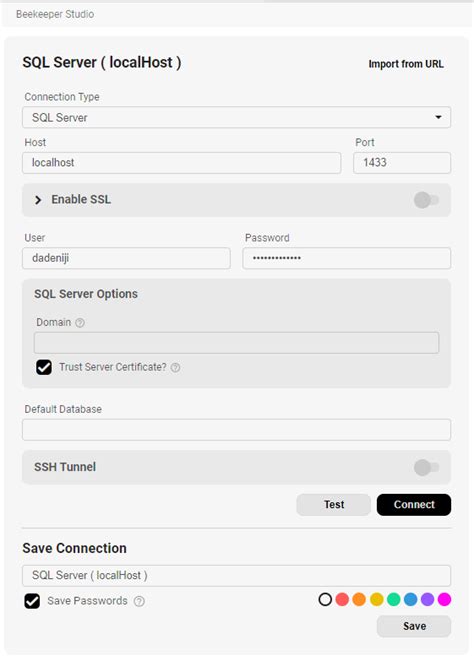Click the Domain help question-mark icon
The height and width of the screenshot is (661, 474).
click(80, 323)
